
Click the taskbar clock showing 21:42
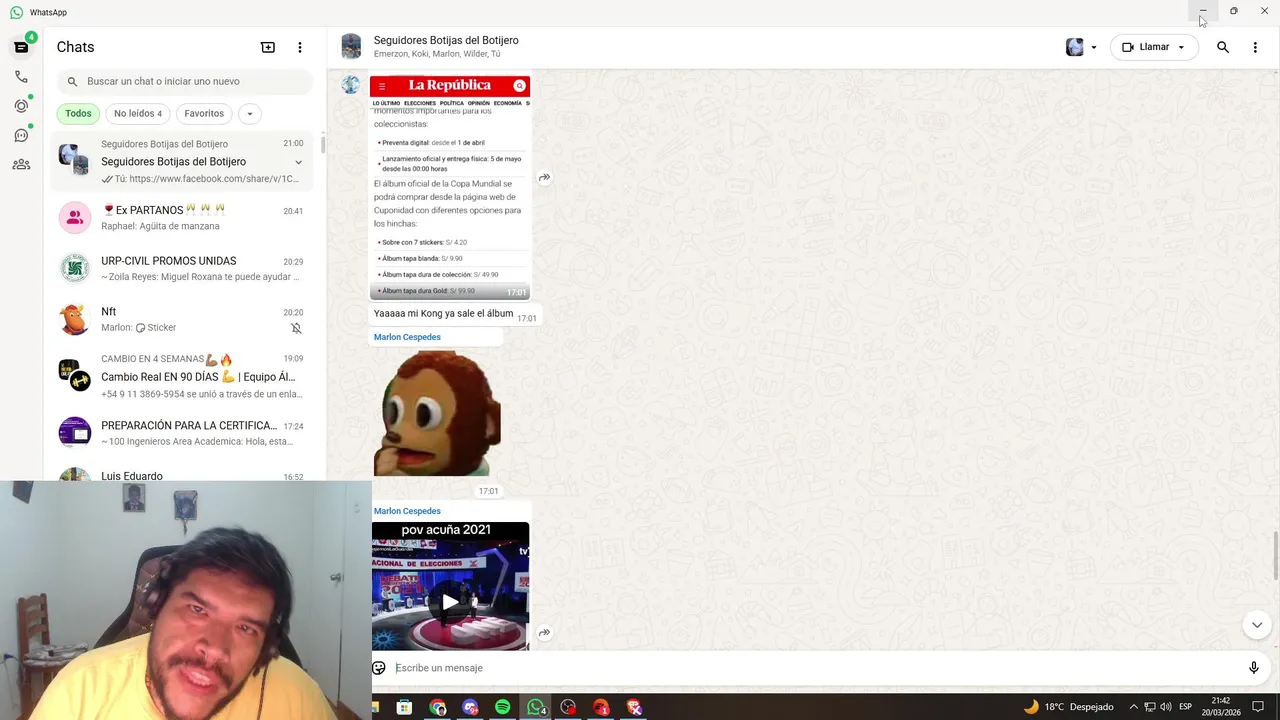point(1221,707)
